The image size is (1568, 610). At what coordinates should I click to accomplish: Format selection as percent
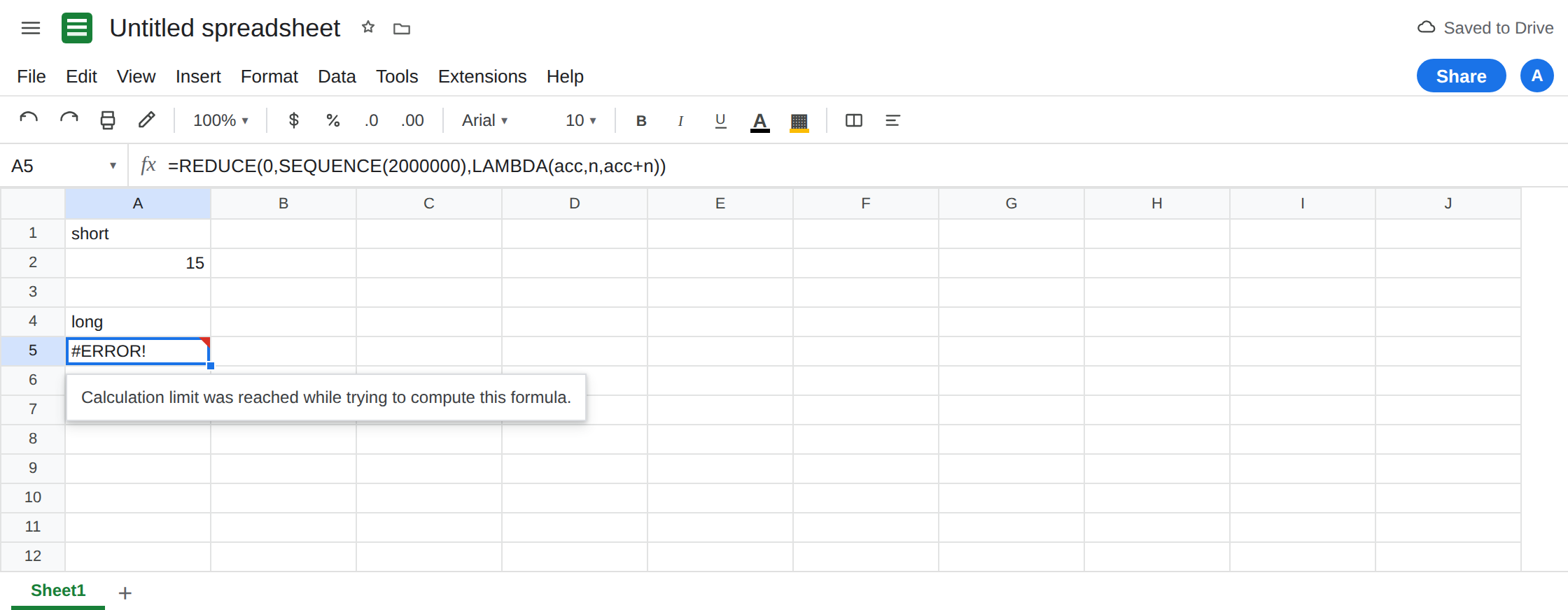click(333, 120)
